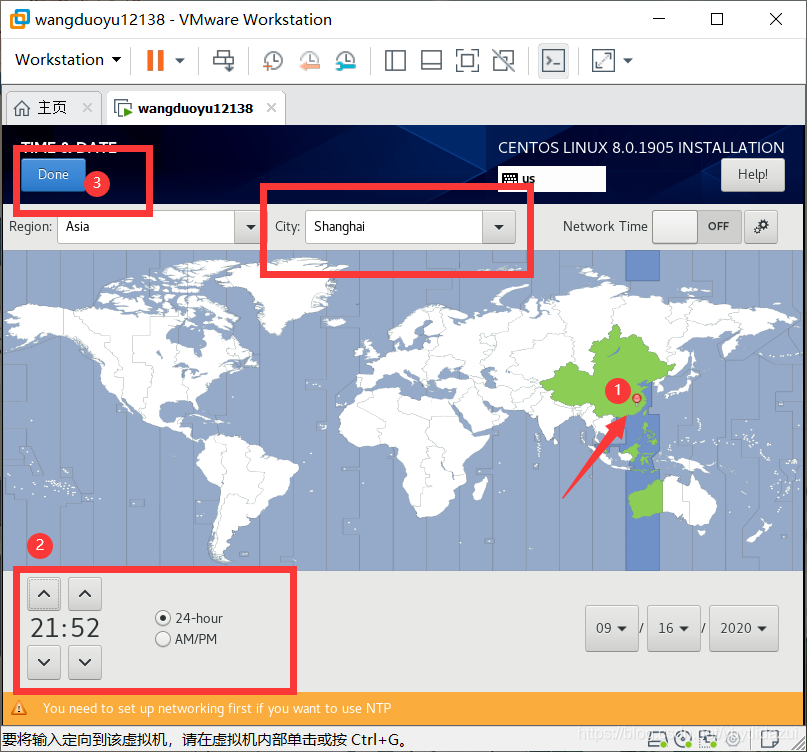Pause the virtual machine
The height and width of the screenshot is (752, 807).
pyautogui.click(x=155, y=60)
